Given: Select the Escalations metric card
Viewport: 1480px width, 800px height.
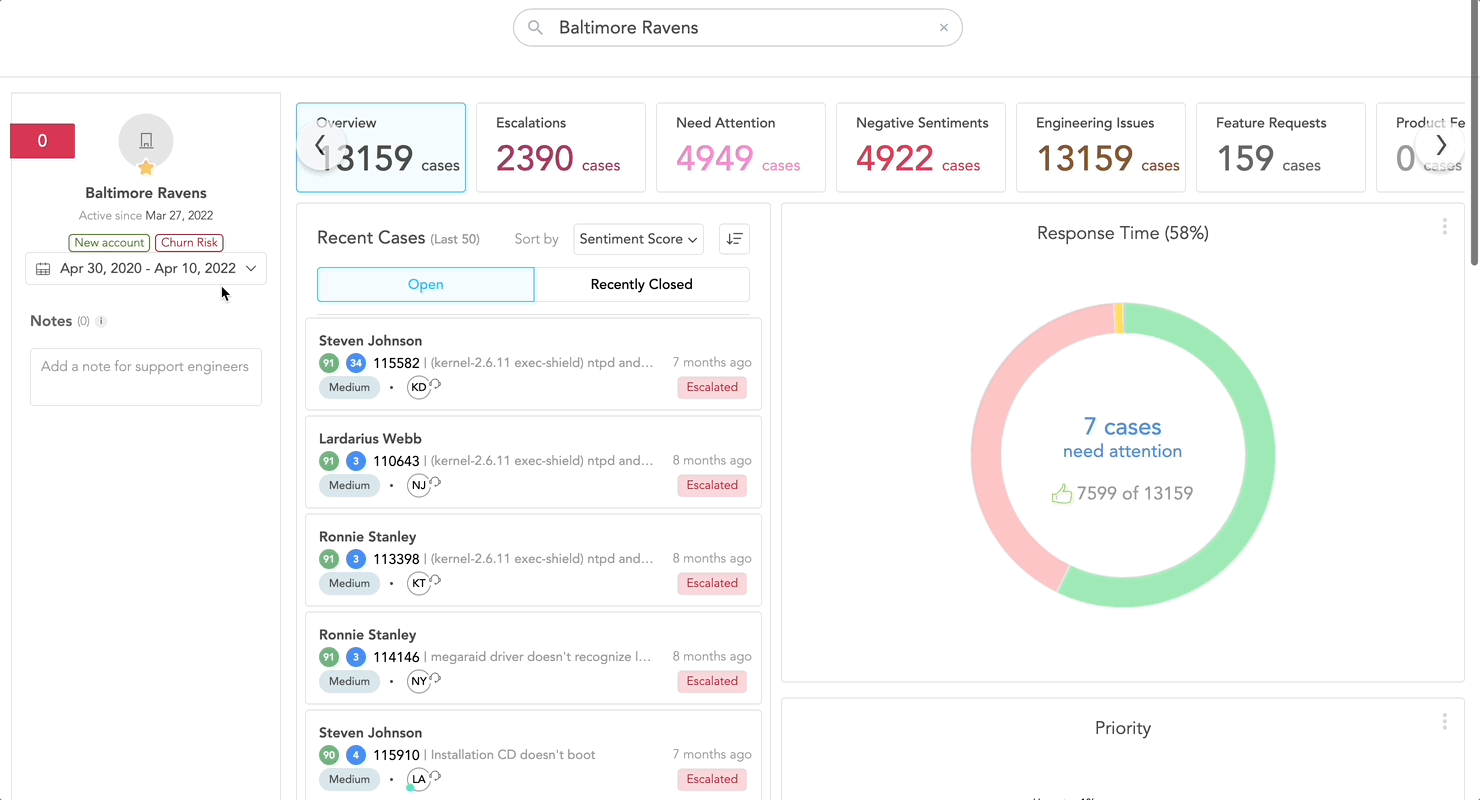Looking at the screenshot, I should [560, 147].
